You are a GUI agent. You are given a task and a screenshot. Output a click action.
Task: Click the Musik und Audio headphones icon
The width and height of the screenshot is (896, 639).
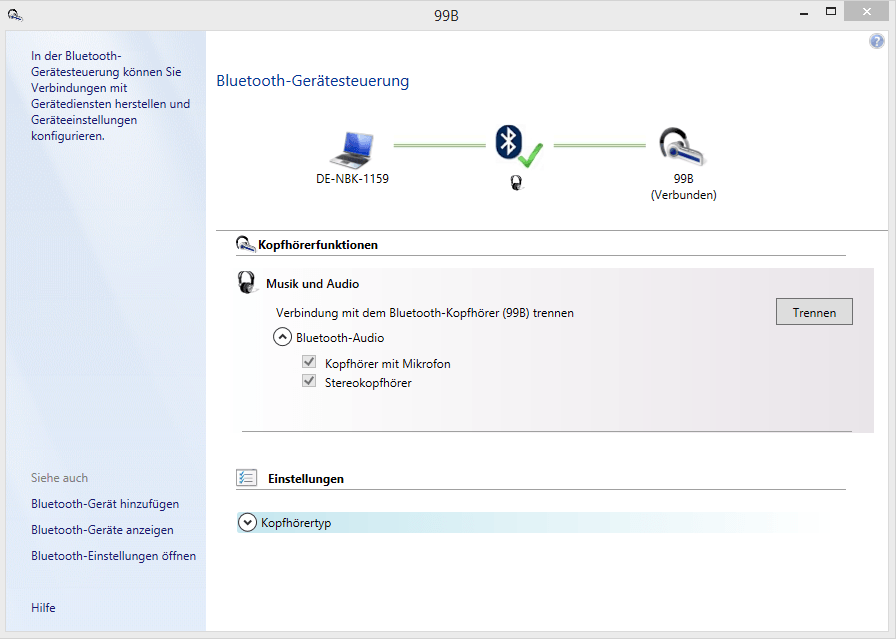[x=247, y=283]
